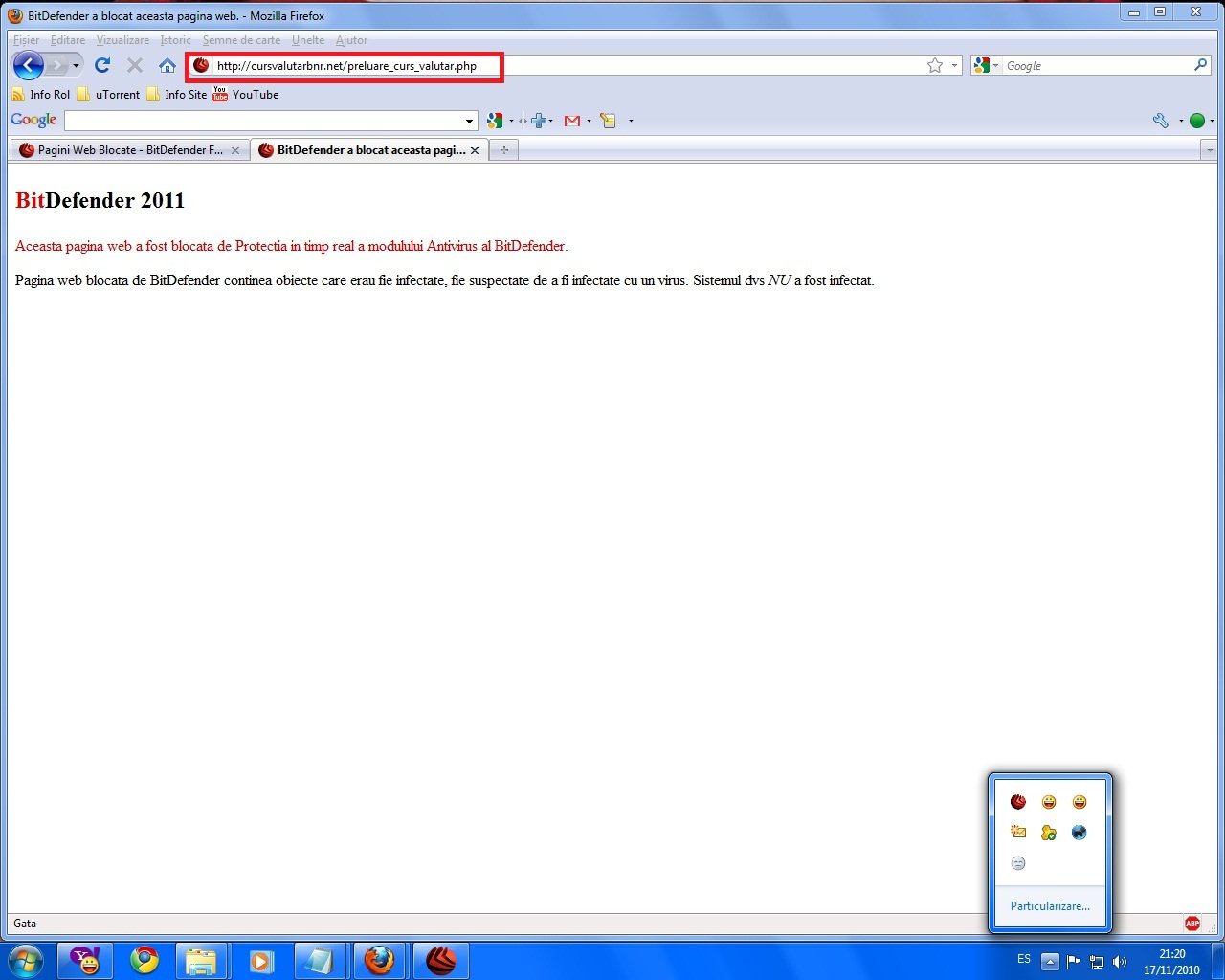Open the Vizualizare menu
This screenshot has width=1225, height=980.
coord(122,40)
